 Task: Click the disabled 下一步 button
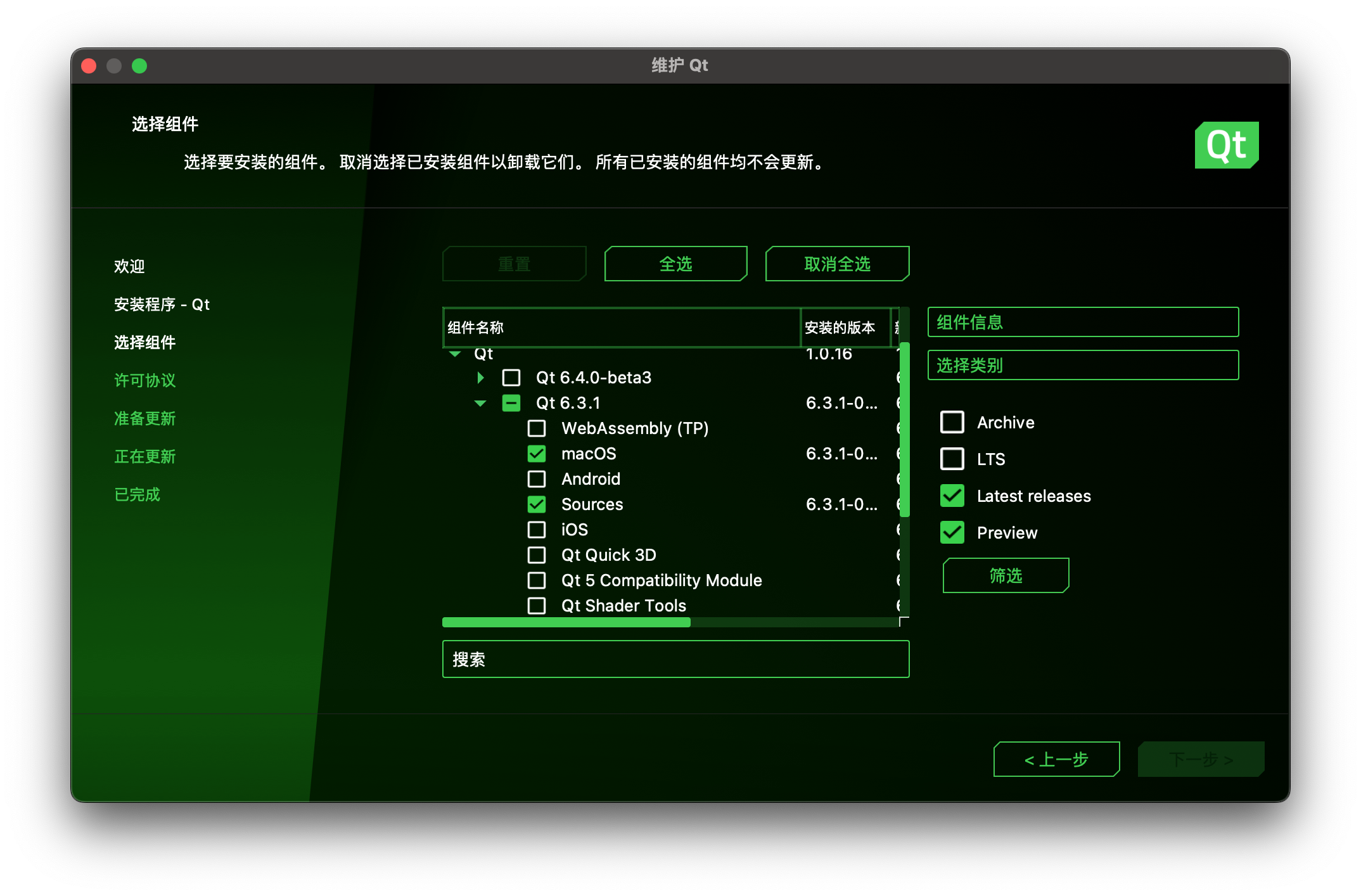pos(1201,759)
